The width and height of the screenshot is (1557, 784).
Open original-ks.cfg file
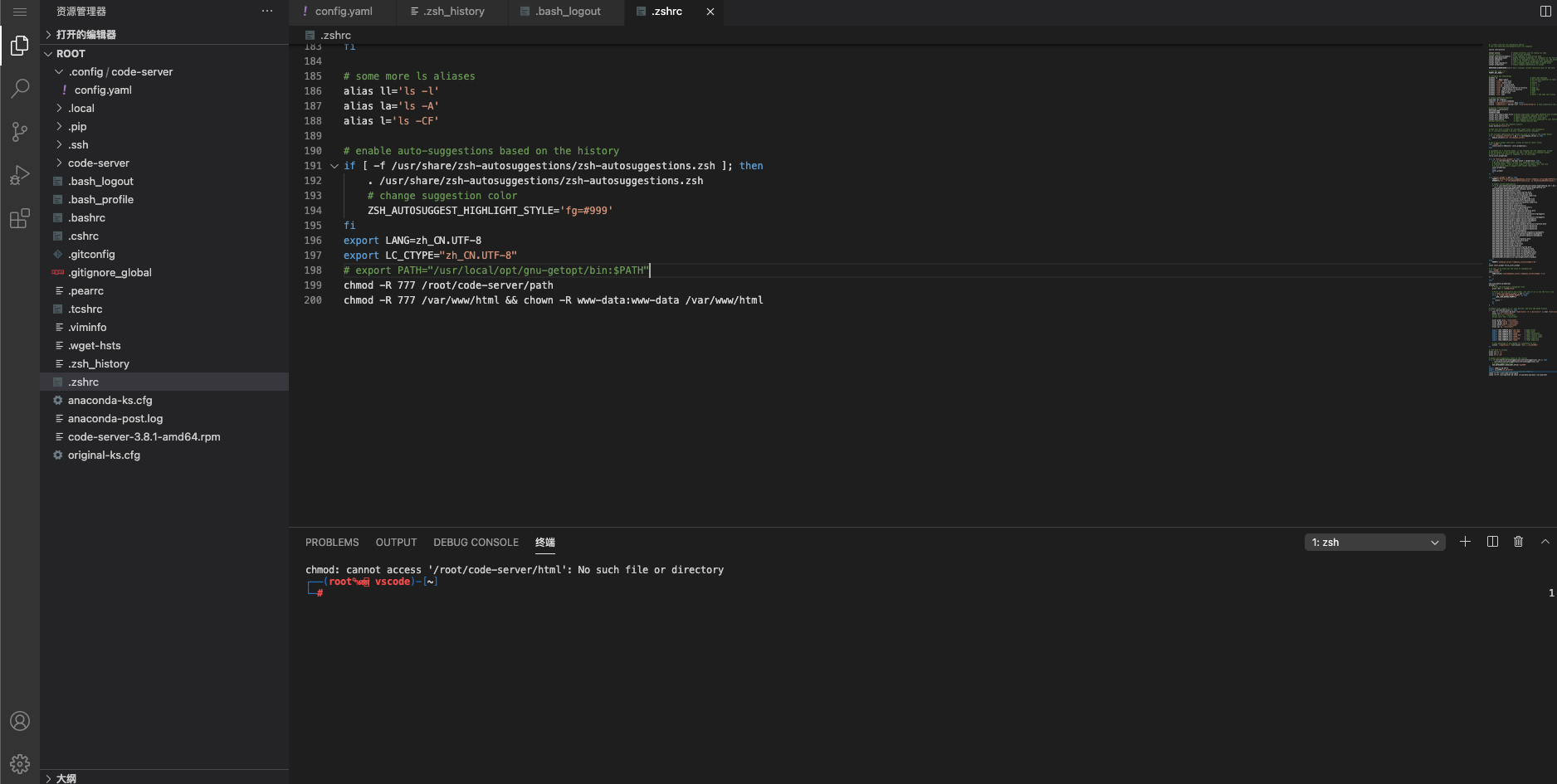click(x=164, y=455)
